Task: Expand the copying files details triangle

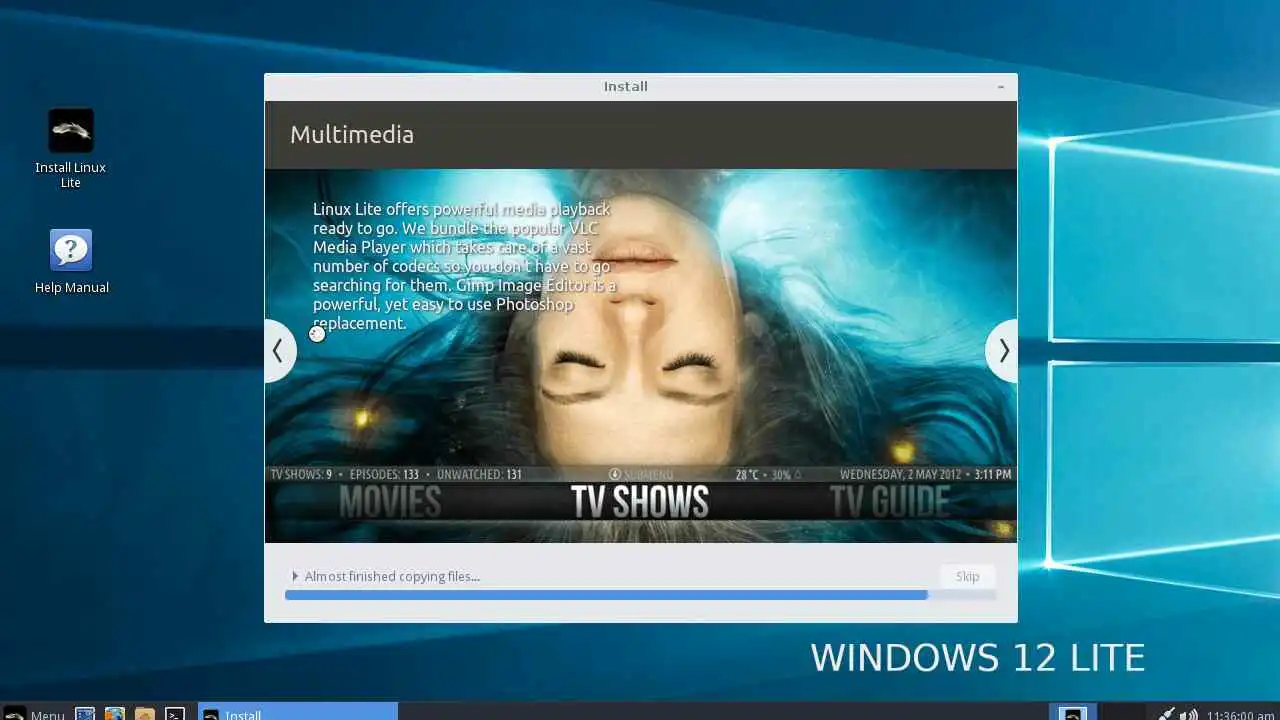Action: 295,576
